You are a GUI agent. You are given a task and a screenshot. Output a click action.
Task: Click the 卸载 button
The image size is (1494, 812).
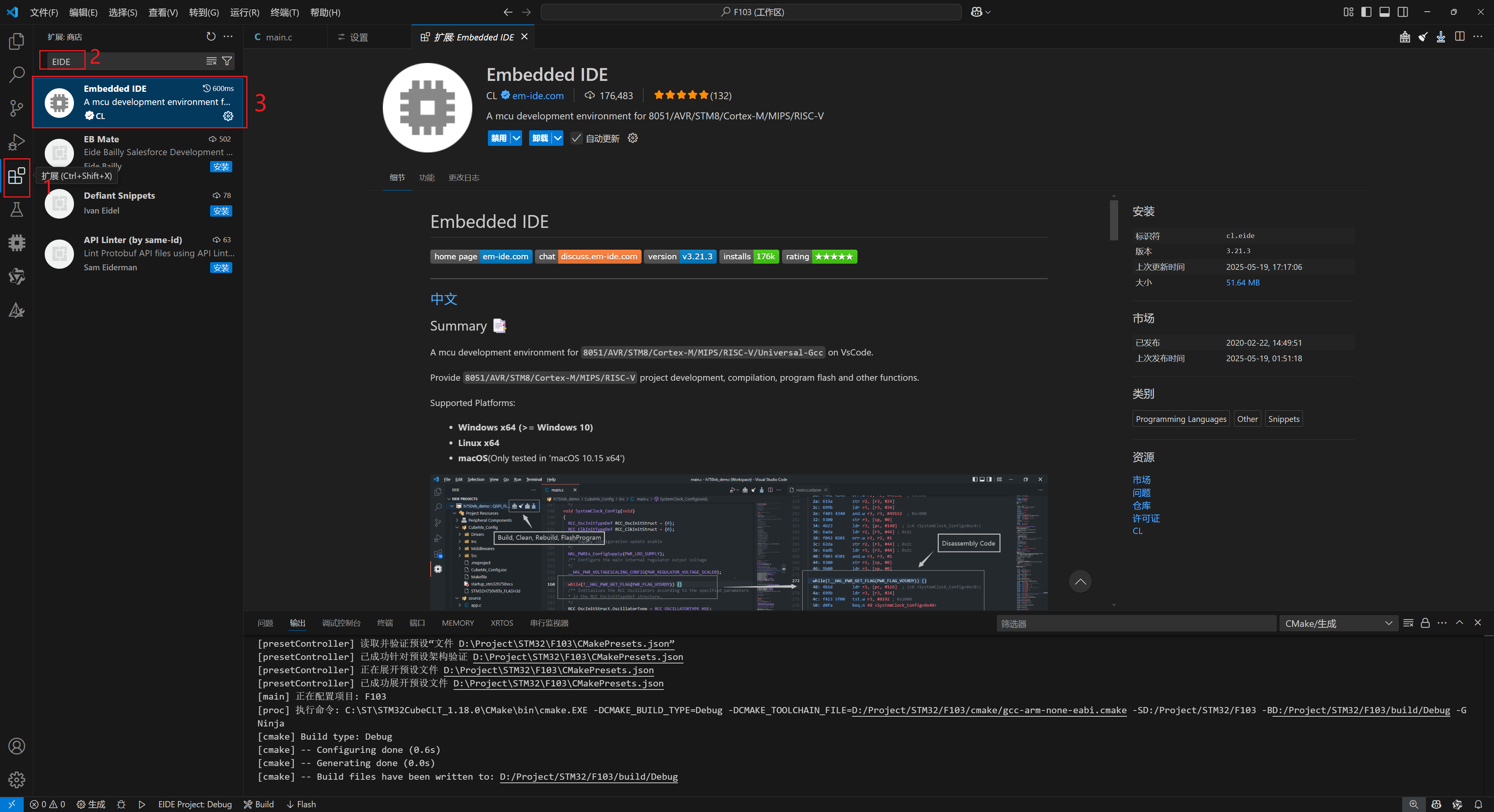click(540, 138)
